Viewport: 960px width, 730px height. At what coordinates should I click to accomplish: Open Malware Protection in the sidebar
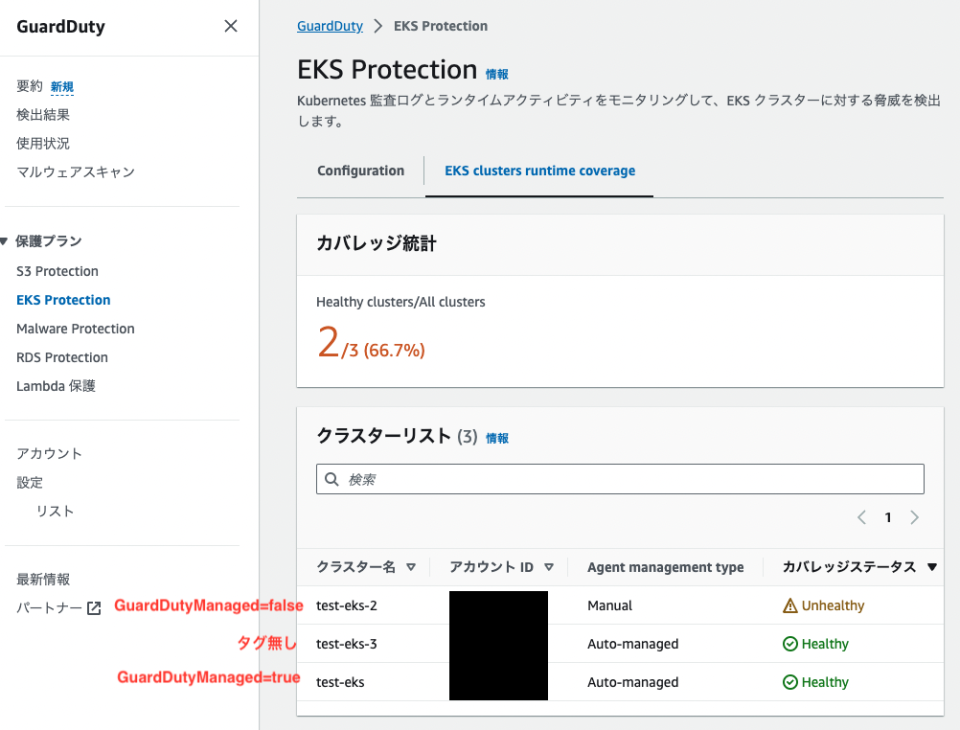75,328
